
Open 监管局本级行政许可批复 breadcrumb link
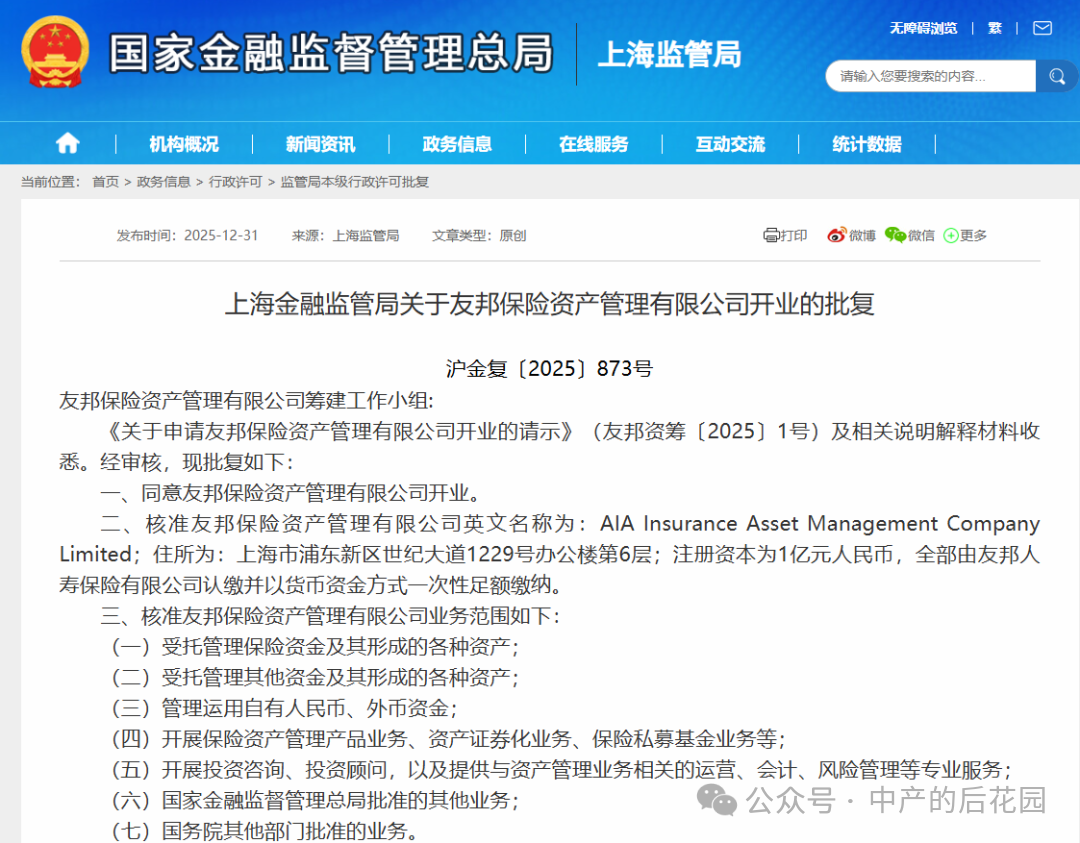coord(355,182)
